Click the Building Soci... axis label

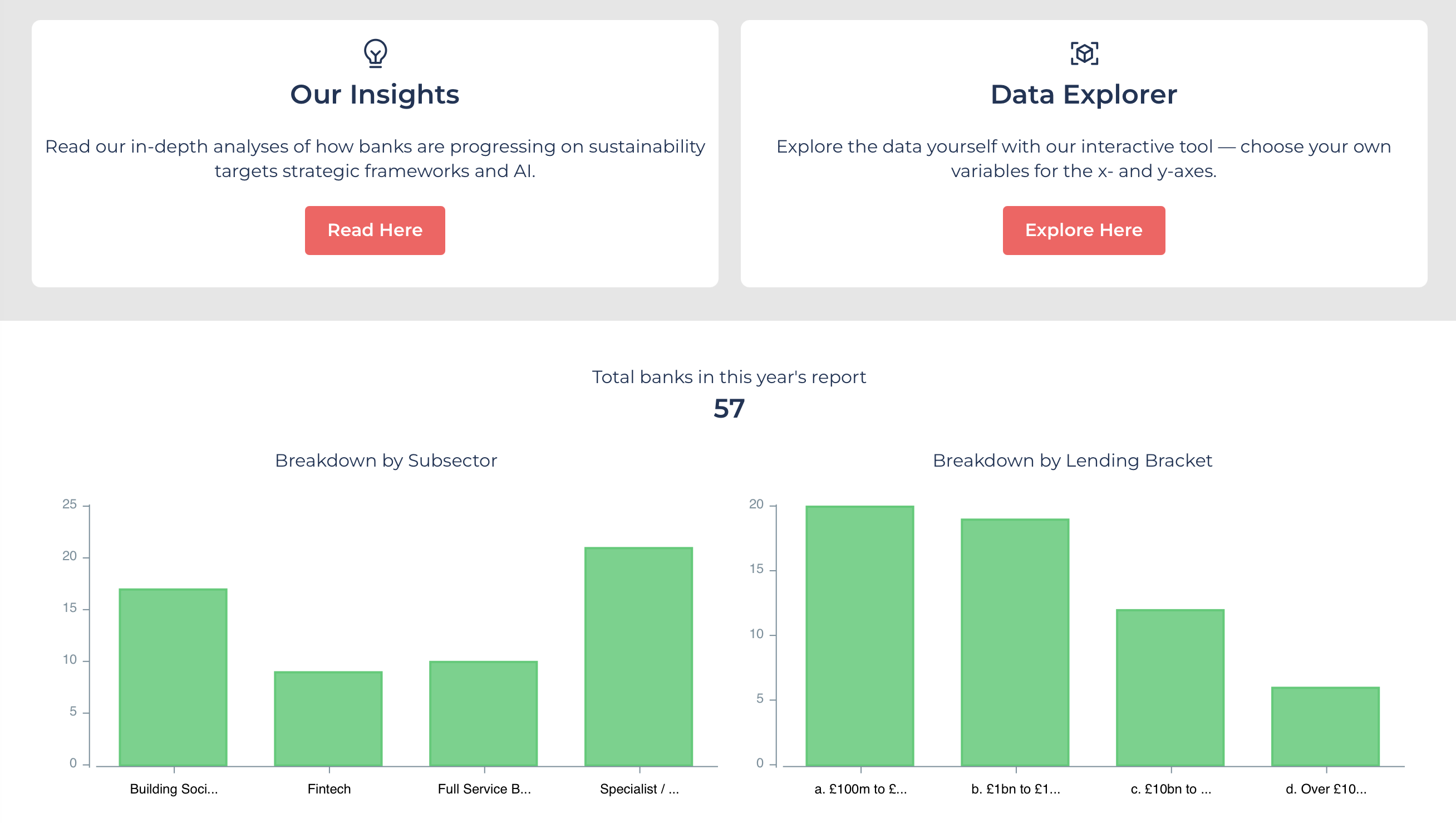click(x=174, y=789)
